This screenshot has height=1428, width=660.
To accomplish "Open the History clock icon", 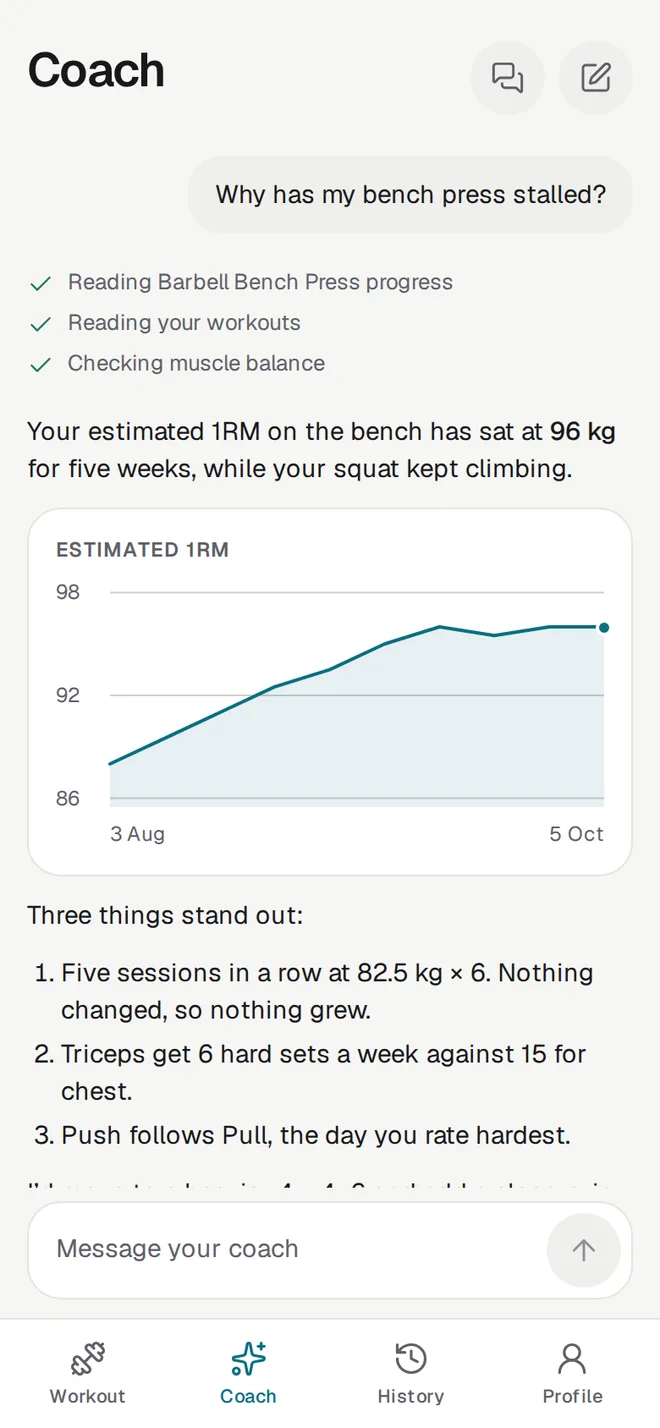I will pos(411,1359).
